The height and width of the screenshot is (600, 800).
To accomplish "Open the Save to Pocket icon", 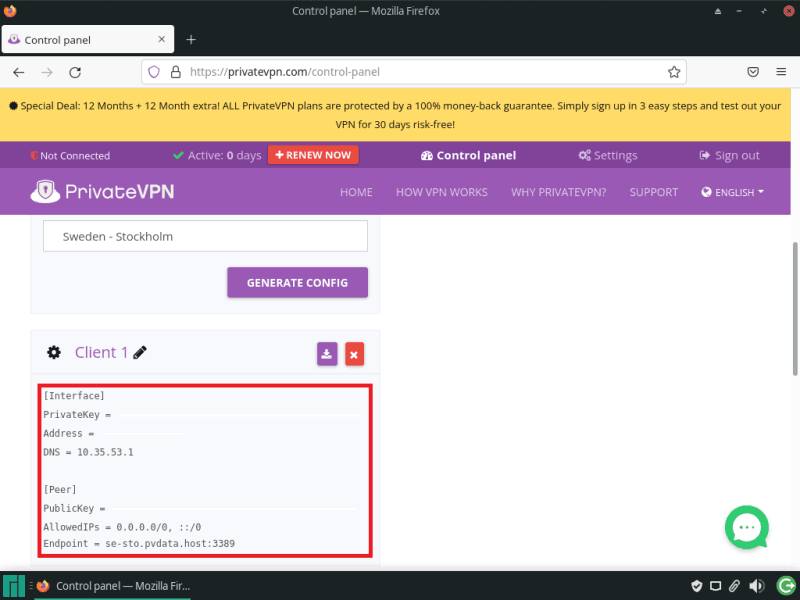I will 753,72.
